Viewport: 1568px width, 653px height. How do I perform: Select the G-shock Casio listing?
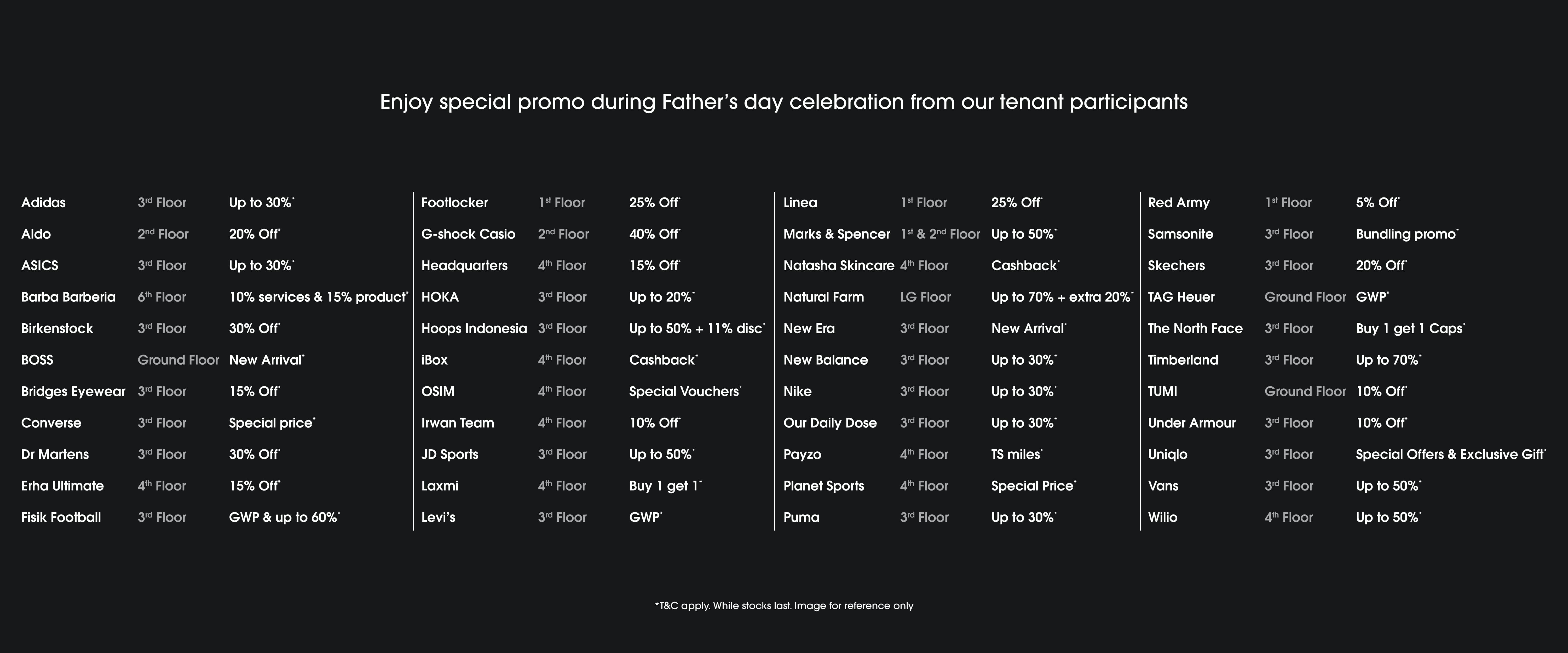coord(468,234)
